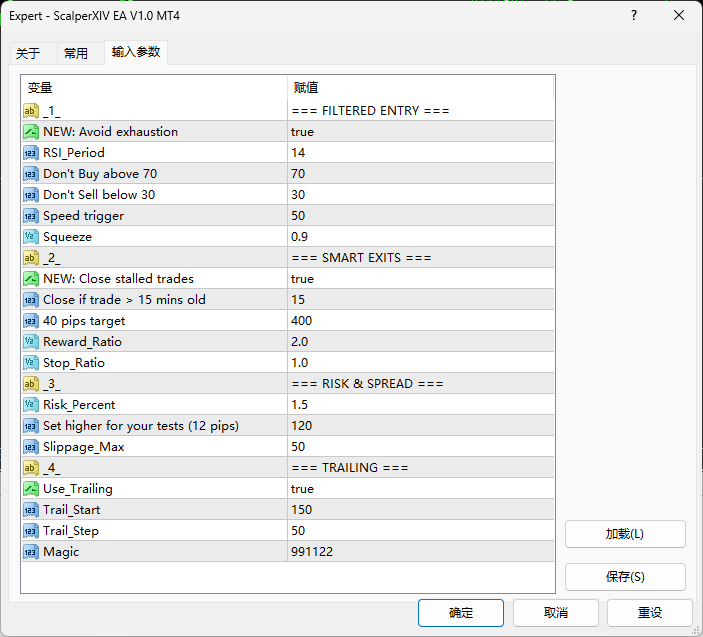Switch to the 关于 tab
703x637 pixels.
(x=28, y=53)
